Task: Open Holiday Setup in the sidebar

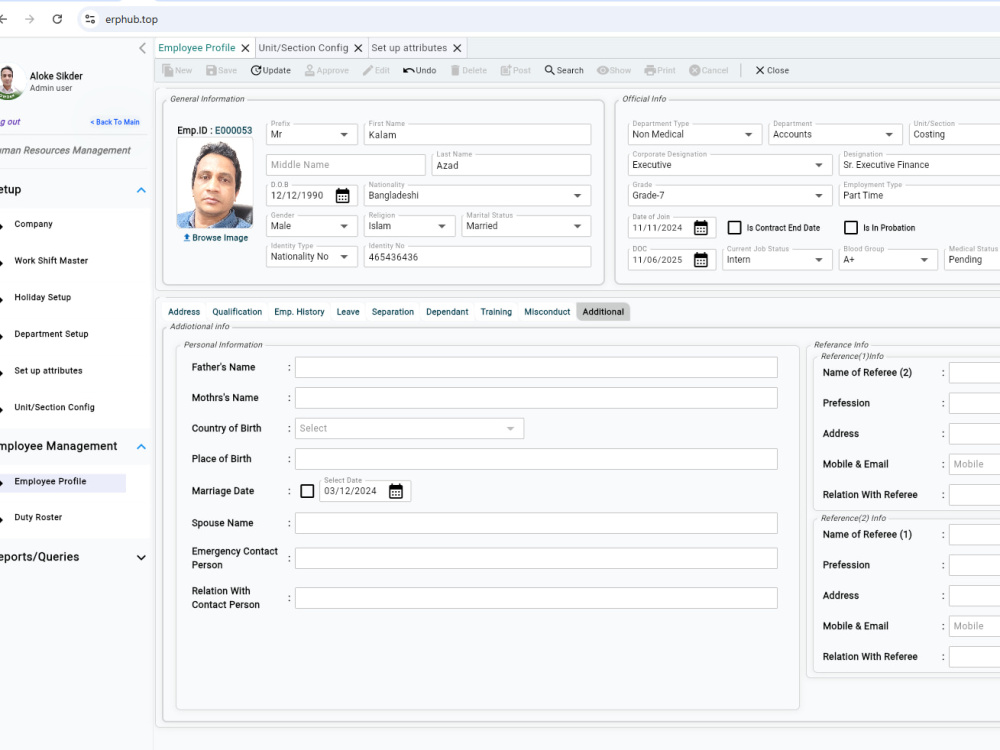Action: click(x=43, y=297)
